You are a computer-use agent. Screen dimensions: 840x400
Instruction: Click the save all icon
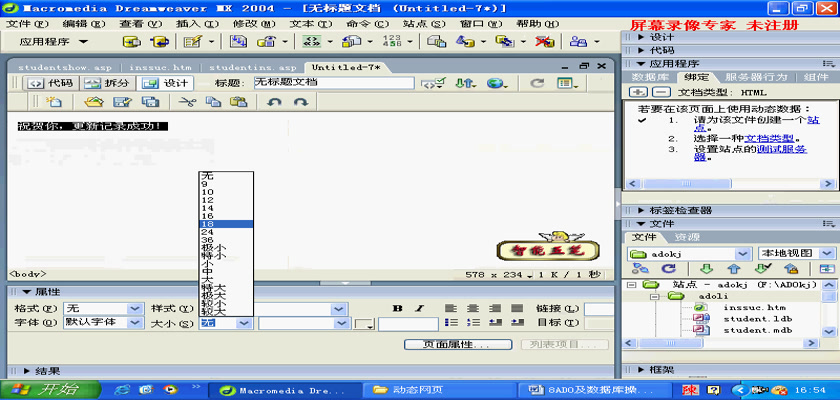(149, 101)
